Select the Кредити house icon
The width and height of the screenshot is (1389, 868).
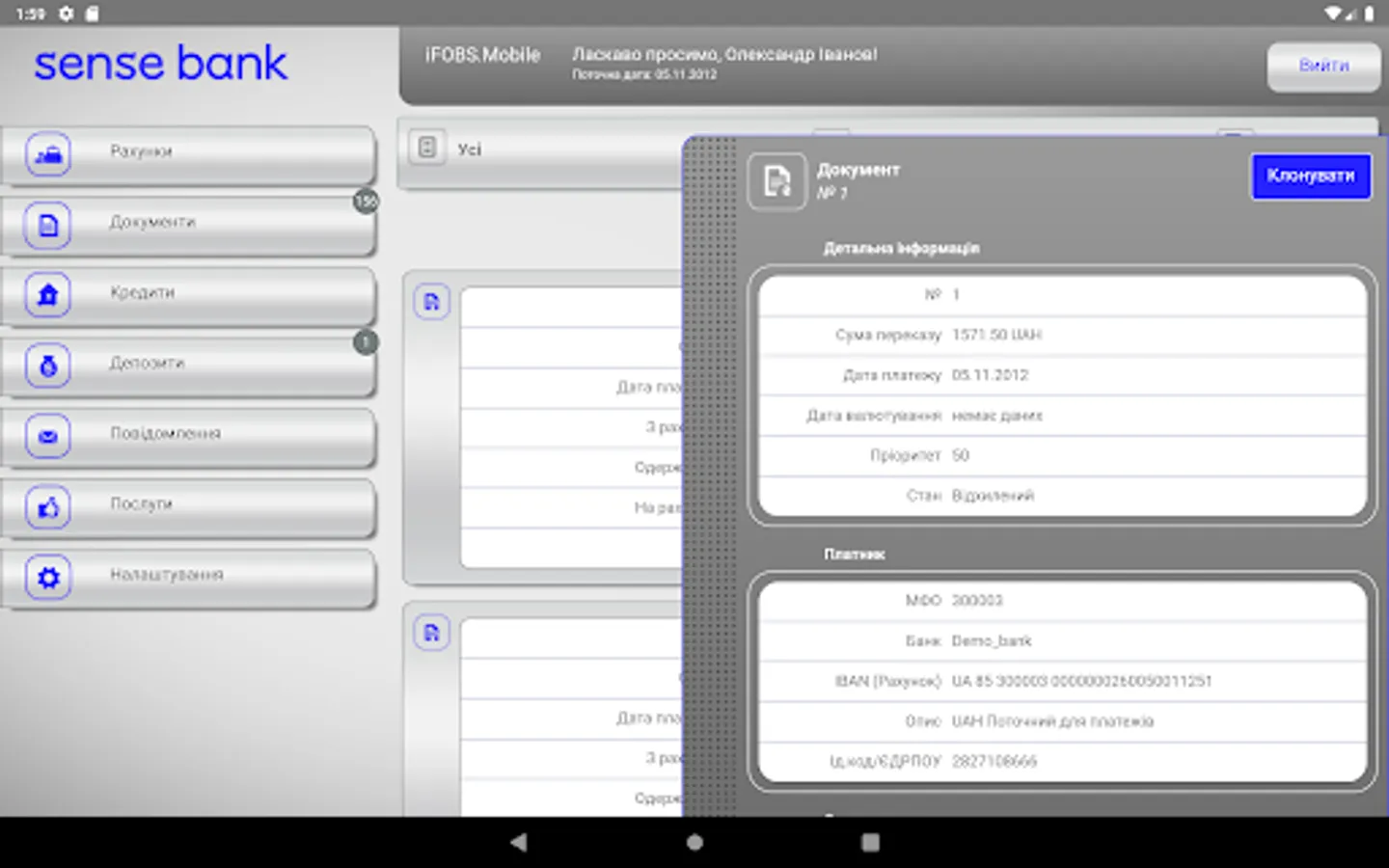48,295
